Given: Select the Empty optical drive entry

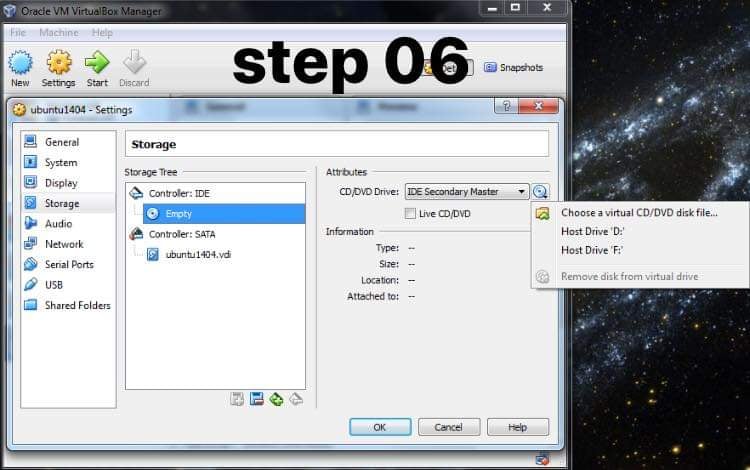Looking at the screenshot, I should coord(224,214).
